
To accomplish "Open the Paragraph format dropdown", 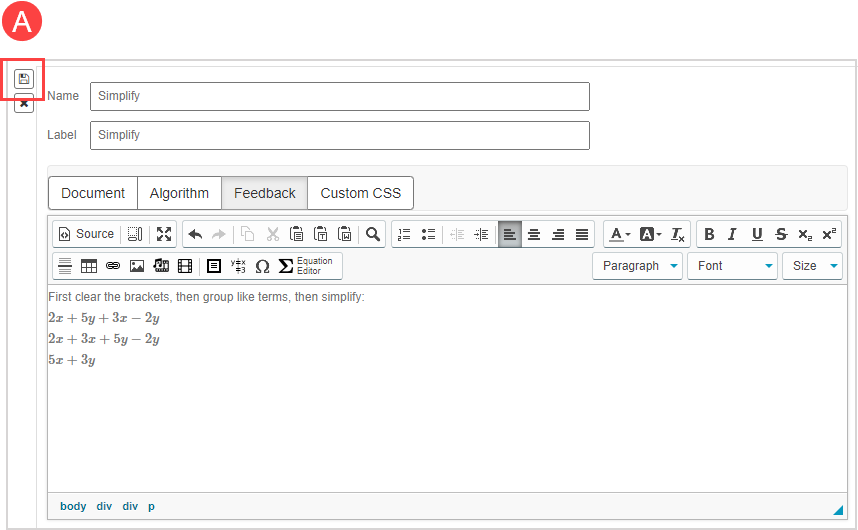I will pos(637,266).
